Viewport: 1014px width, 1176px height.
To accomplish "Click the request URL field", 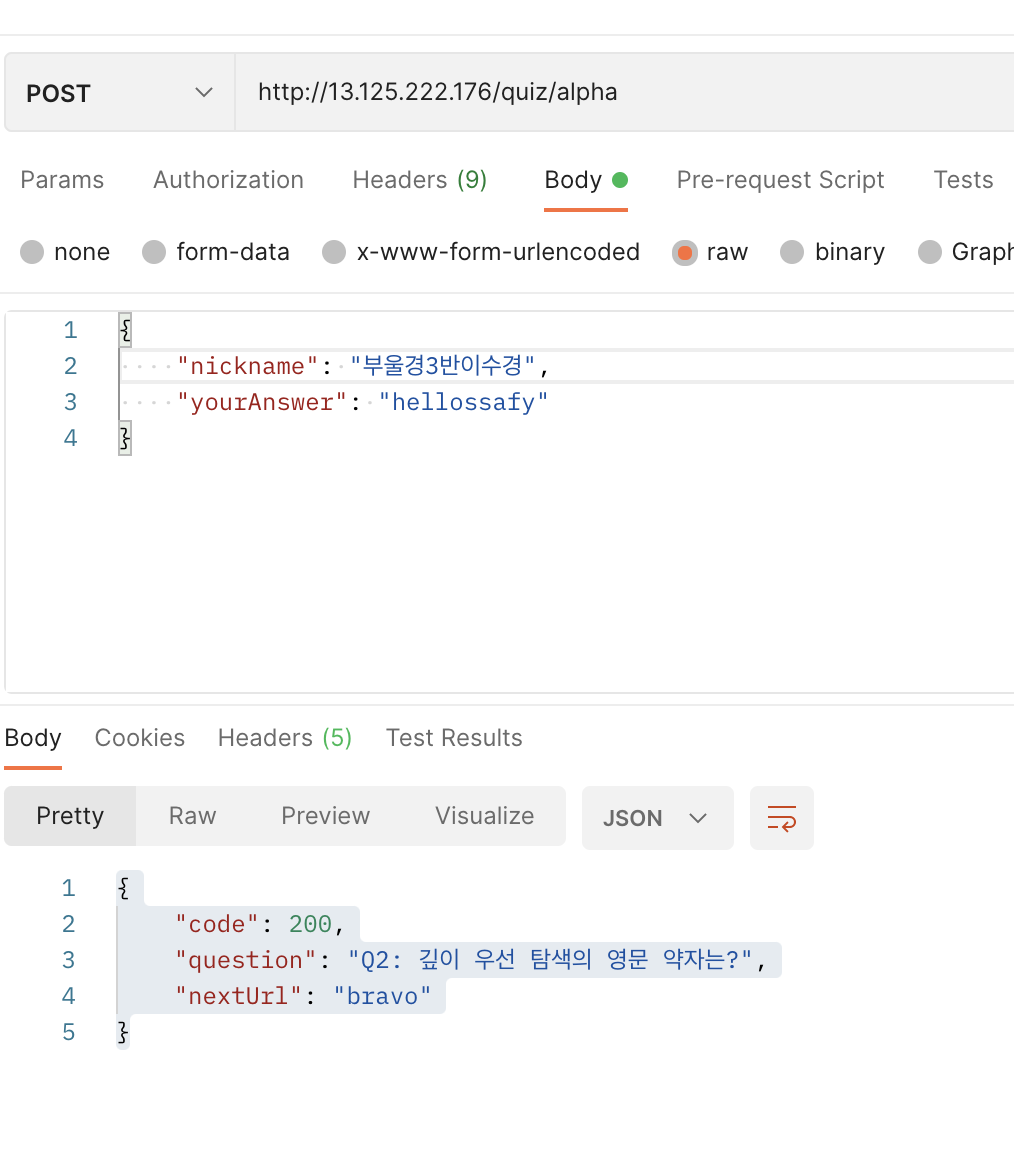I will [624, 92].
